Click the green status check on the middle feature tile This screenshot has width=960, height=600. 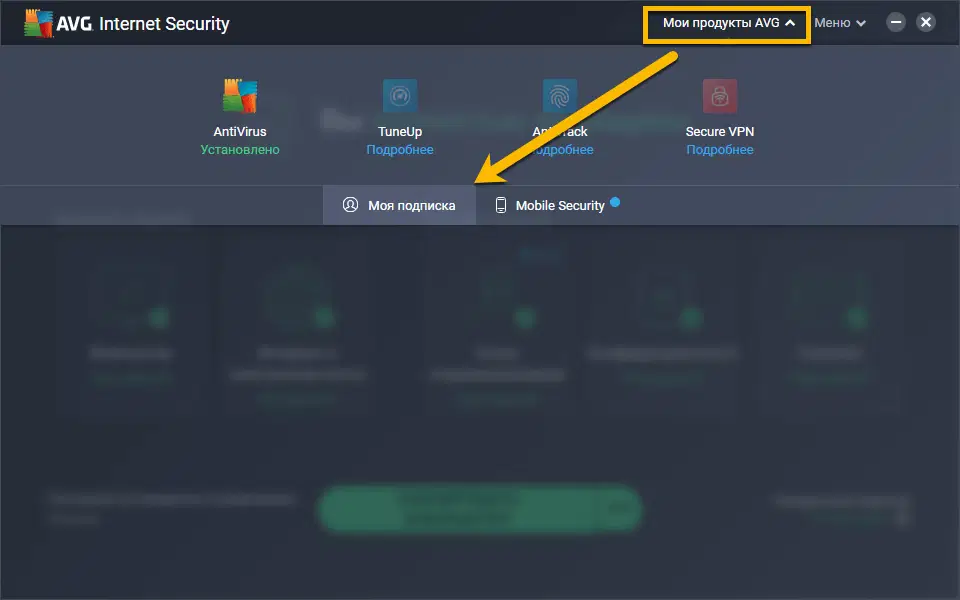[x=528, y=316]
